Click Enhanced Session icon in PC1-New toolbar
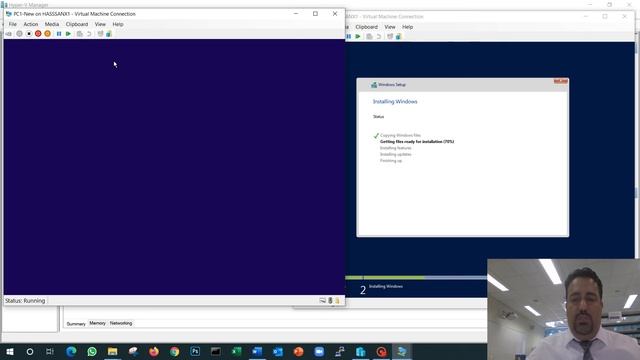The image size is (640, 360). click(x=100, y=34)
